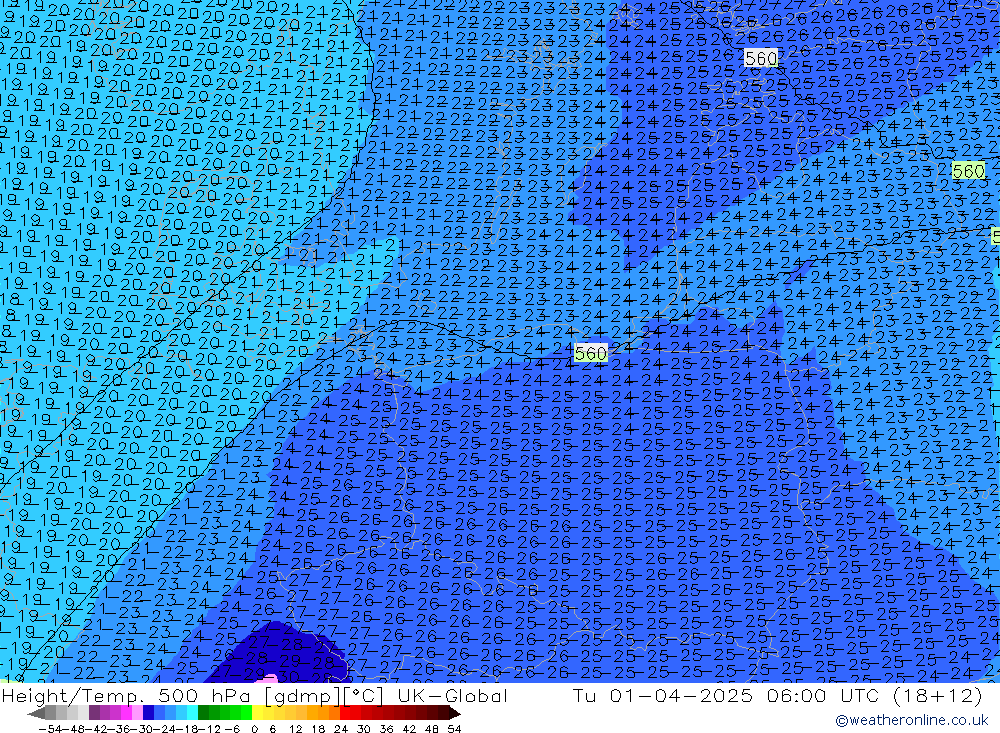Click the 'UK-Global' model name
This screenshot has height=733, width=1000.
[452, 696]
